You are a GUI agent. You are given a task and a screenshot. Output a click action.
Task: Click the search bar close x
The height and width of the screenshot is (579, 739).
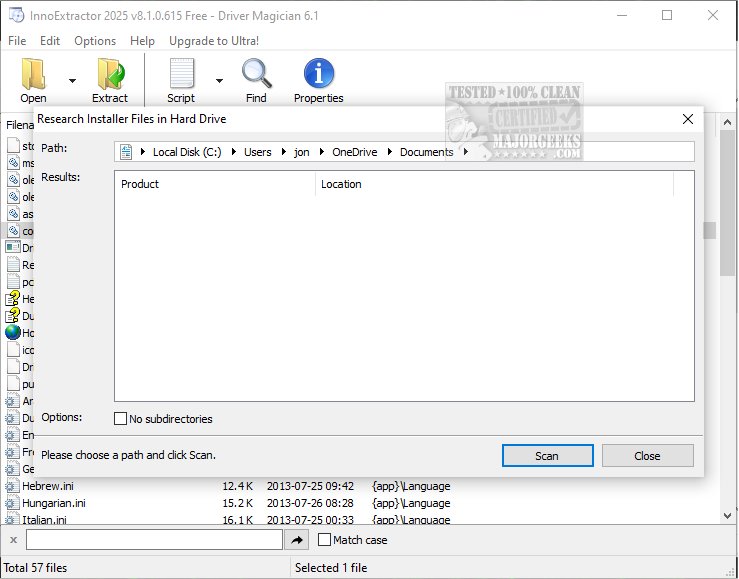pos(13,540)
